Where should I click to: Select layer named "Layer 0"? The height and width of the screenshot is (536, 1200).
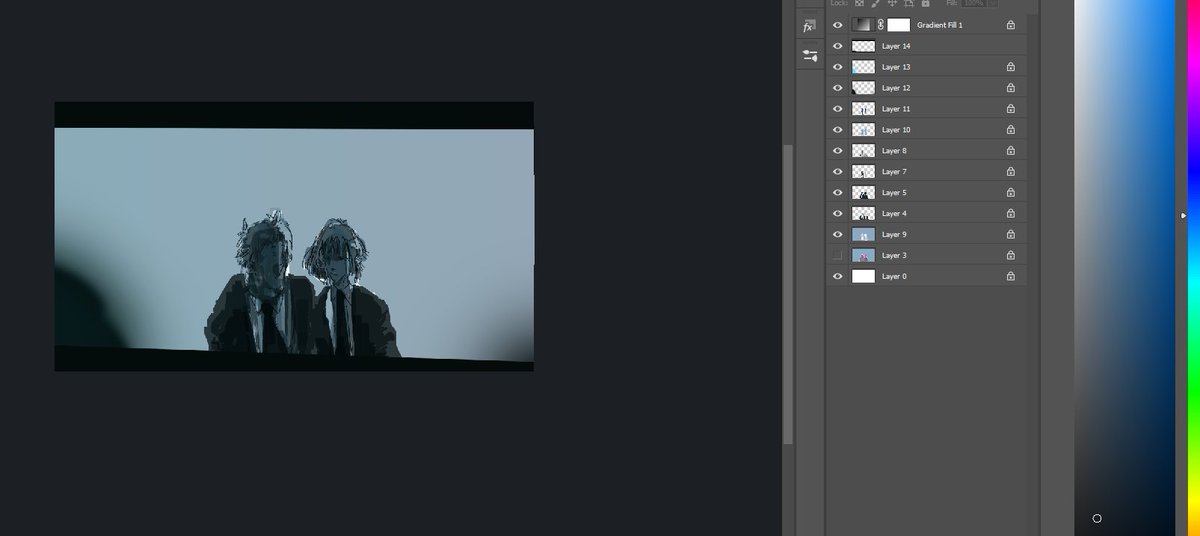coord(894,277)
